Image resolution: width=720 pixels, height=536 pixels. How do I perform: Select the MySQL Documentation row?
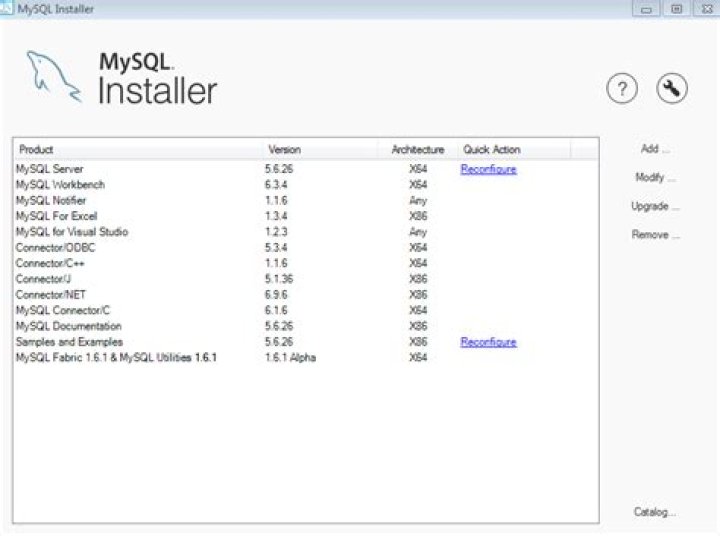306,326
